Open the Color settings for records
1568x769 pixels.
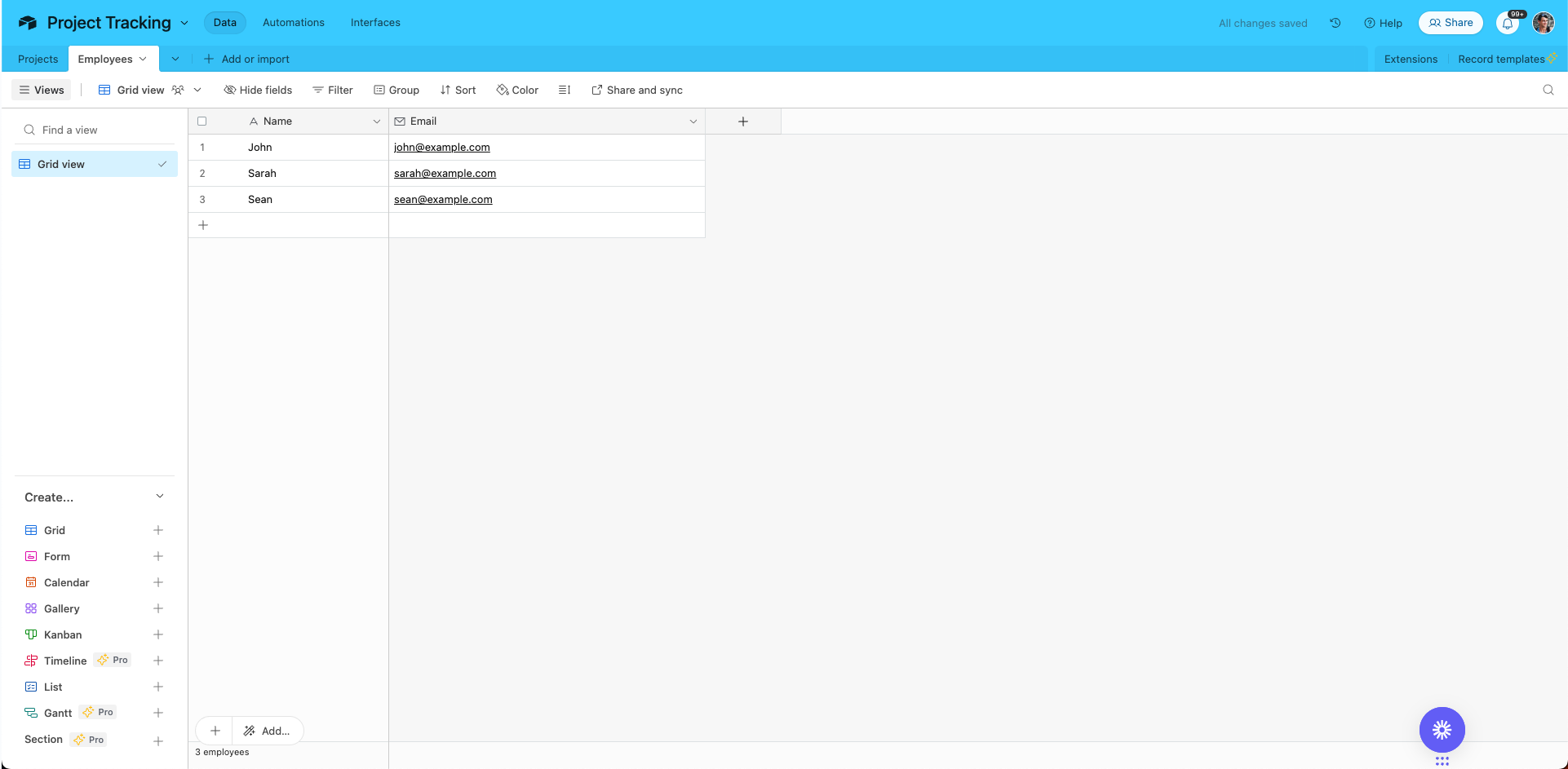point(516,90)
